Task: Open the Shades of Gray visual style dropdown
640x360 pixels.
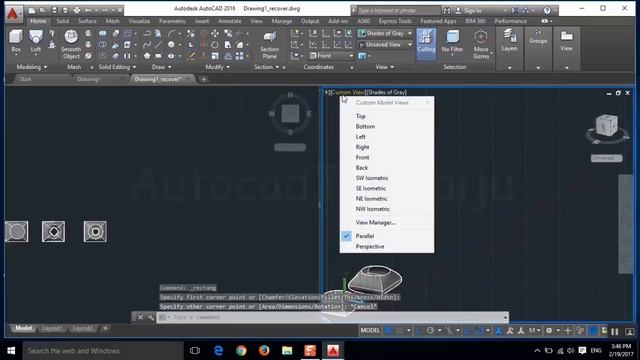Action: [385, 33]
